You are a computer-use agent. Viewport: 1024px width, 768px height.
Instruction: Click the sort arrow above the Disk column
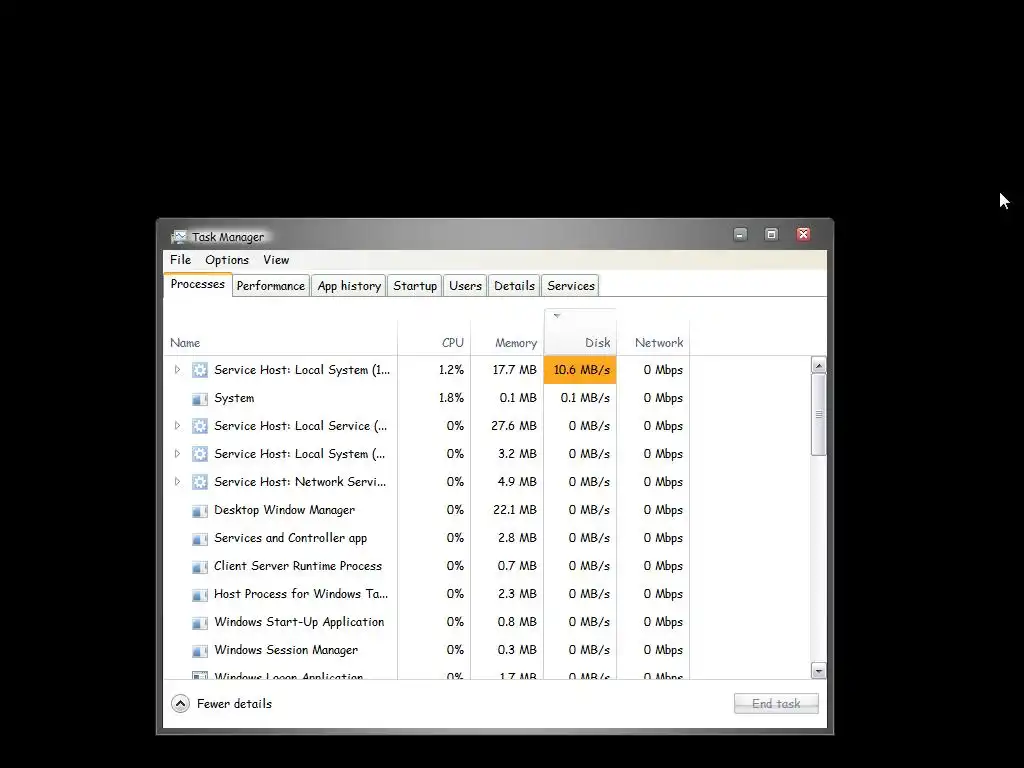point(557,315)
